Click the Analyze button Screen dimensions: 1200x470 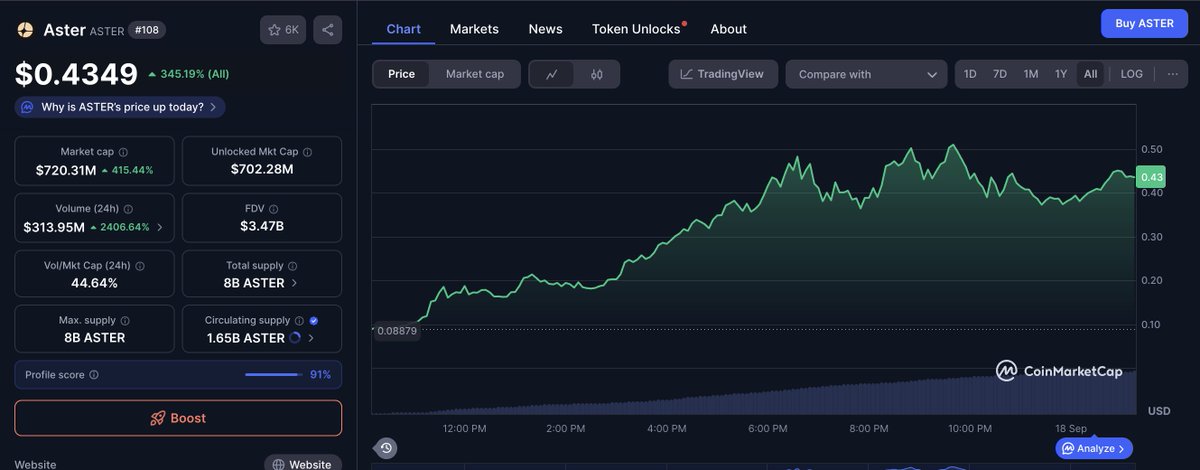(1095, 448)
